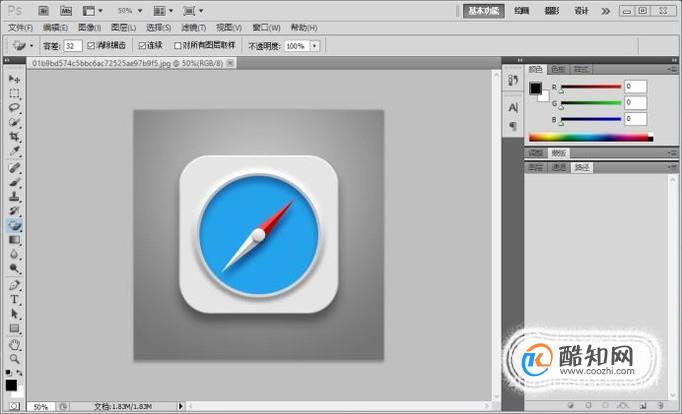The width and height of the screenshot is (682, 414).
Task: Select the 基本功能 workspace button
Action: [x=484, y=11]
